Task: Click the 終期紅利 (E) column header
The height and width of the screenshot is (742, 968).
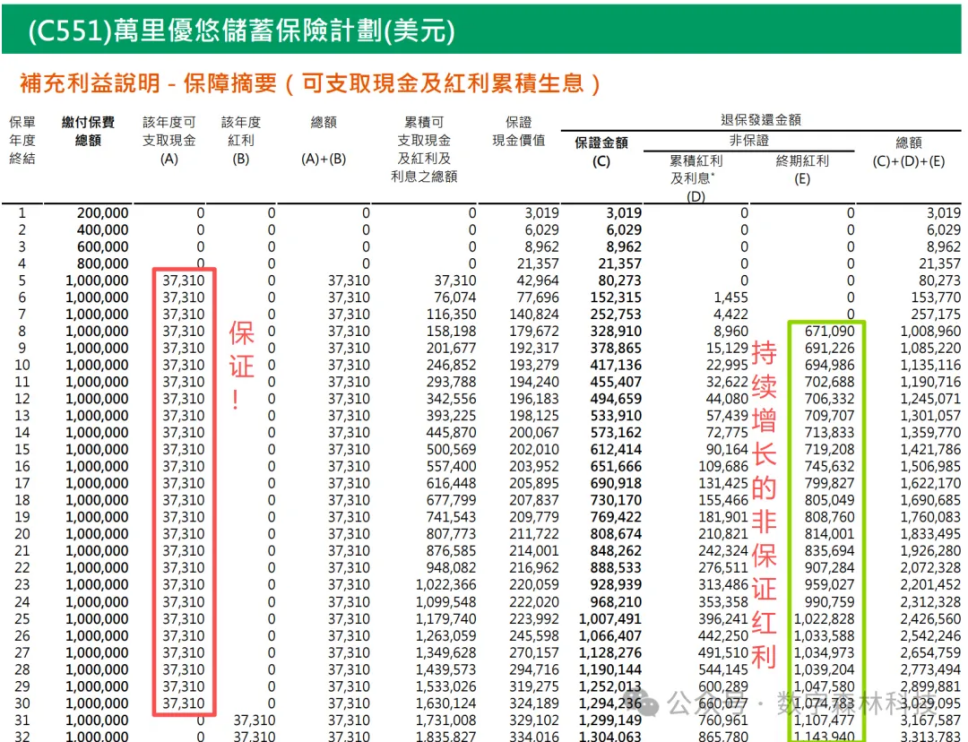Action: pyautogui.click(x=802, y=168)
